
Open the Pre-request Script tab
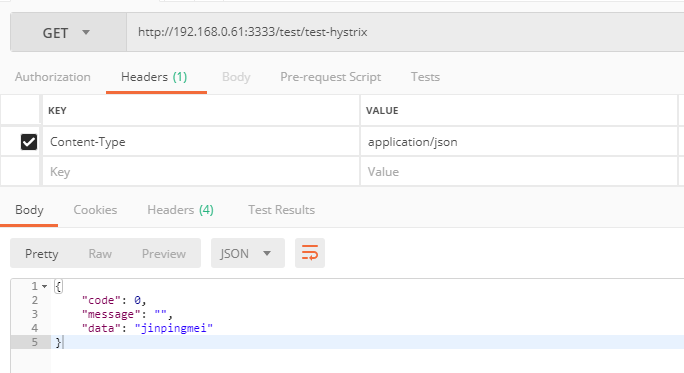click(331, 77)
